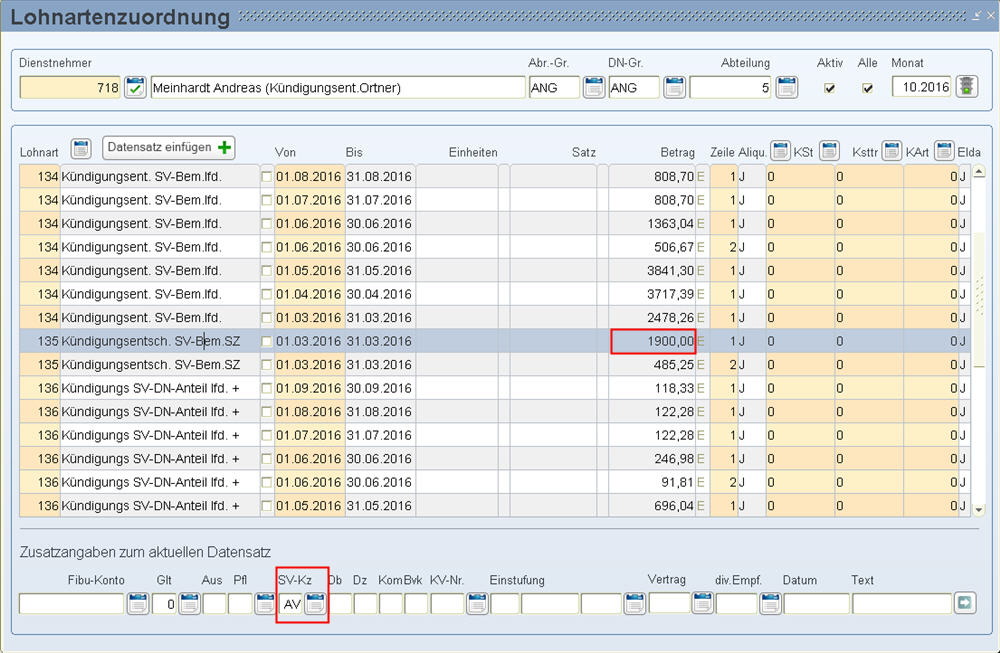Confirm Dienstnehmer 718 with the green check icon

click(135, 87)
